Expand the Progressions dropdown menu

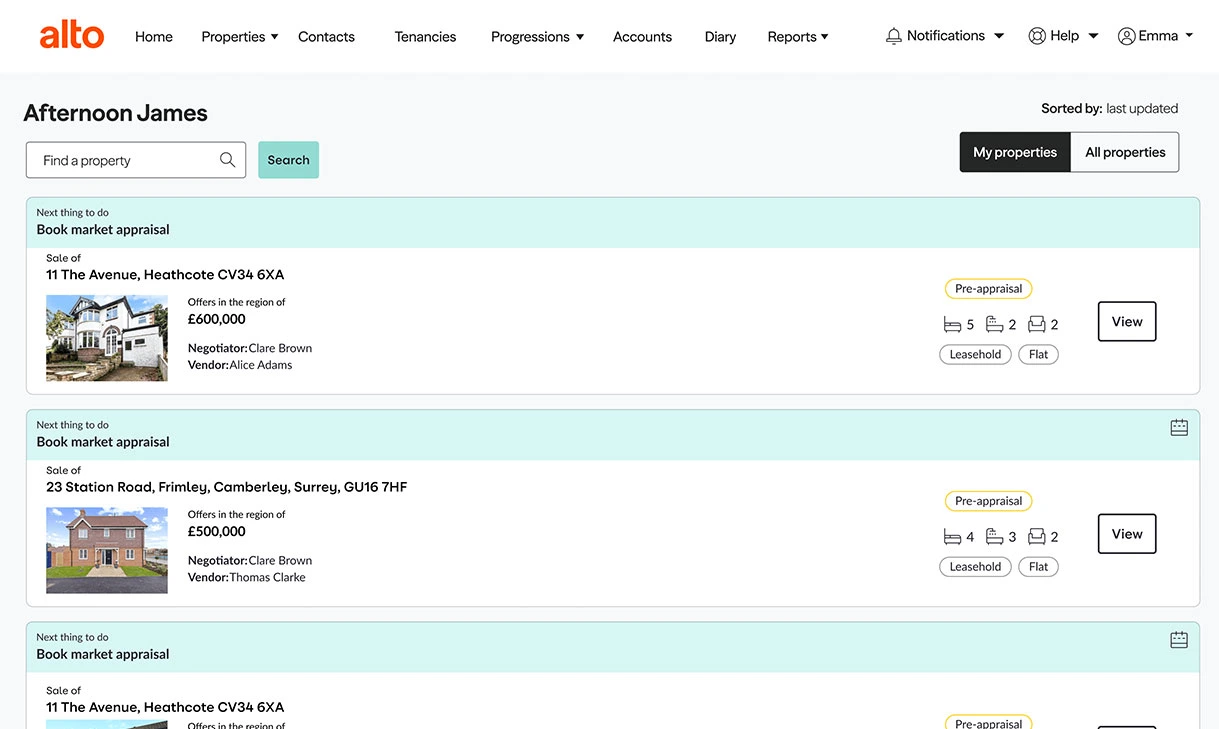click(x=537, y=37)
